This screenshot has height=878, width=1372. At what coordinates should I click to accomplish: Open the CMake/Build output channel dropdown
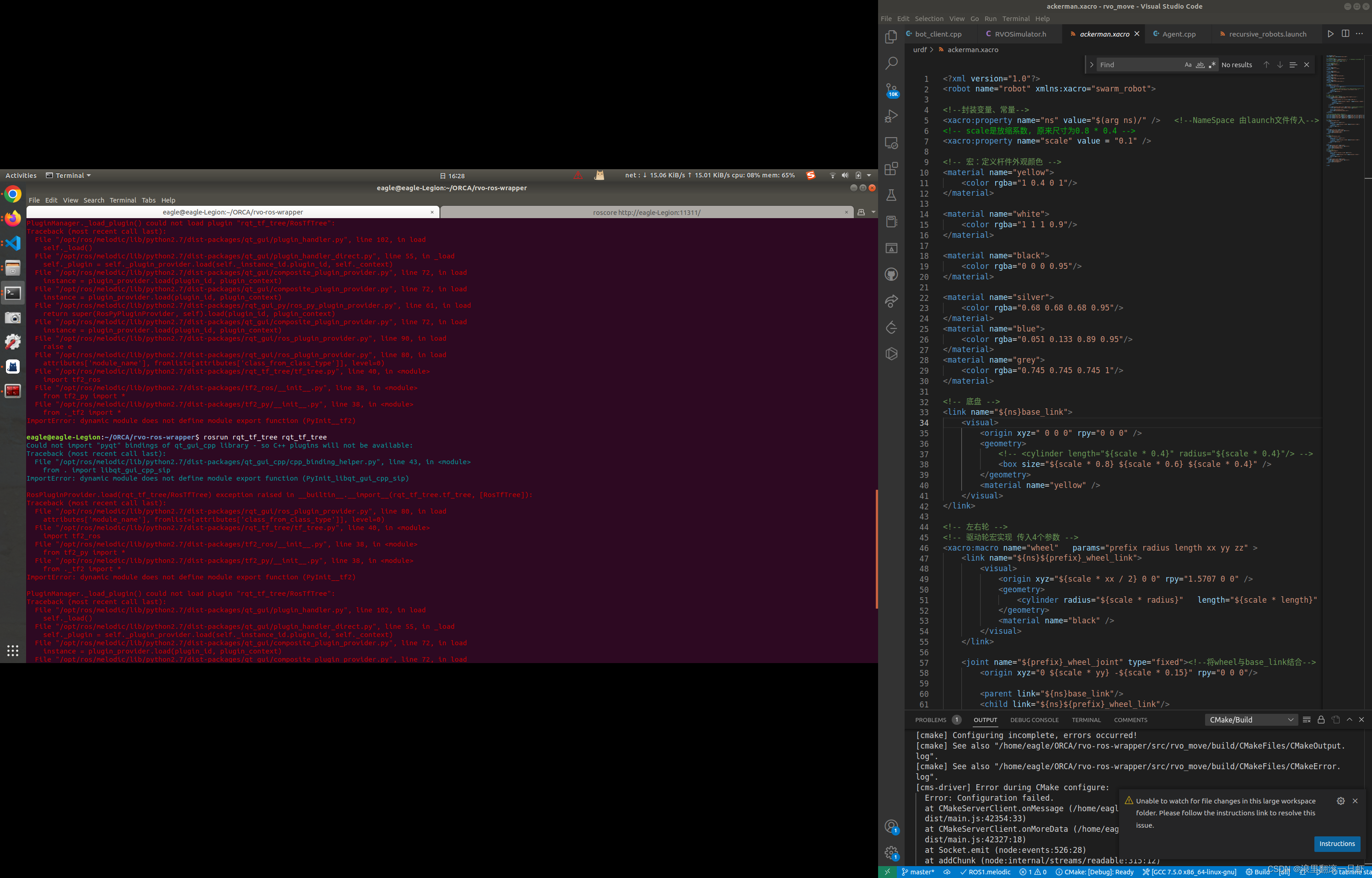pyautogui.click(x=1251, y=719)
